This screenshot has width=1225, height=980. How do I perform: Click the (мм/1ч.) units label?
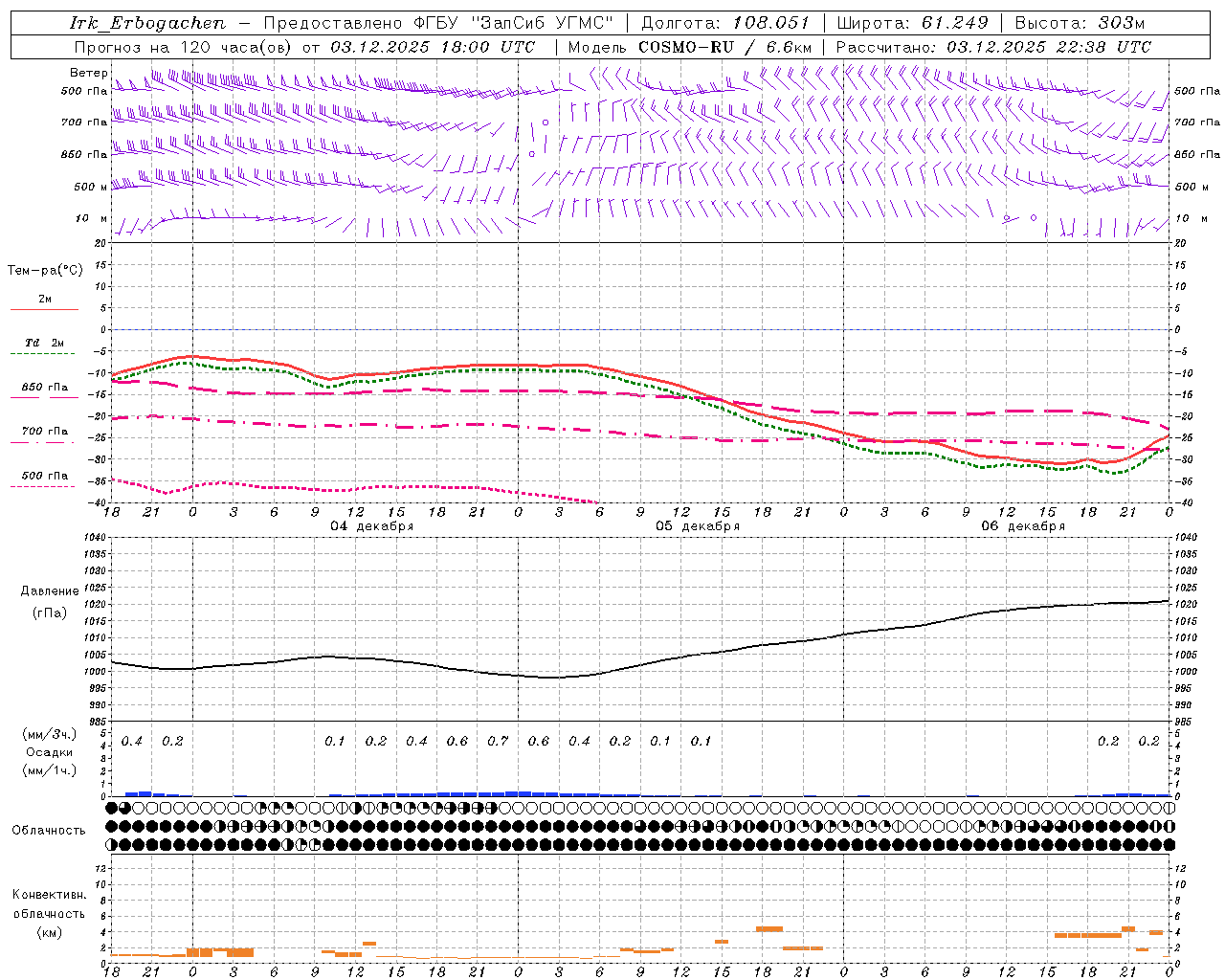50,770
